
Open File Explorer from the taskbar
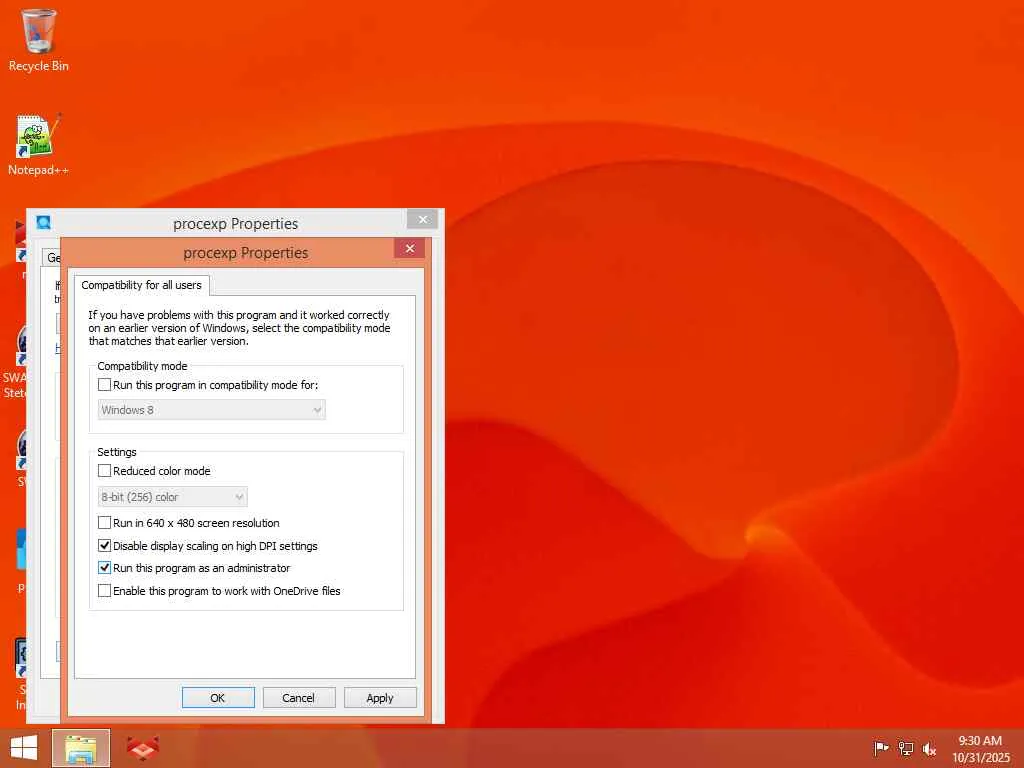(81, 748)
